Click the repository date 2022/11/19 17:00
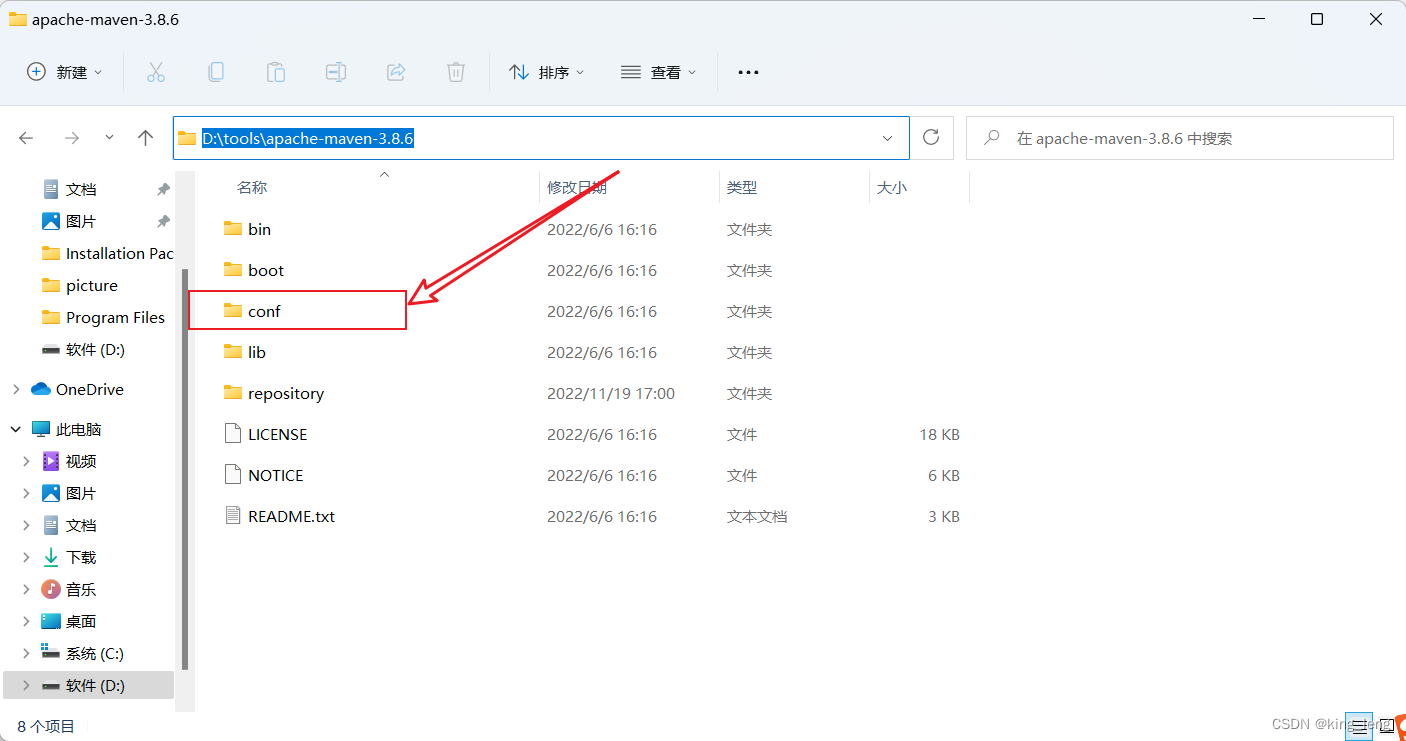The width and height of the screenshot is (1406, 741). [611, 393]
